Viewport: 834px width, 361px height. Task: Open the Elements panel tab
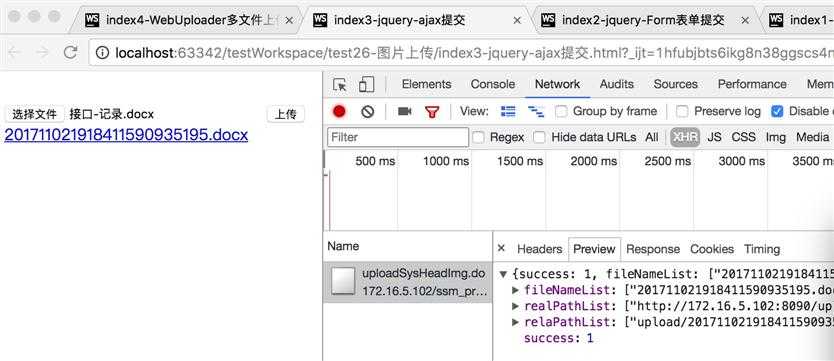(426, 84)
